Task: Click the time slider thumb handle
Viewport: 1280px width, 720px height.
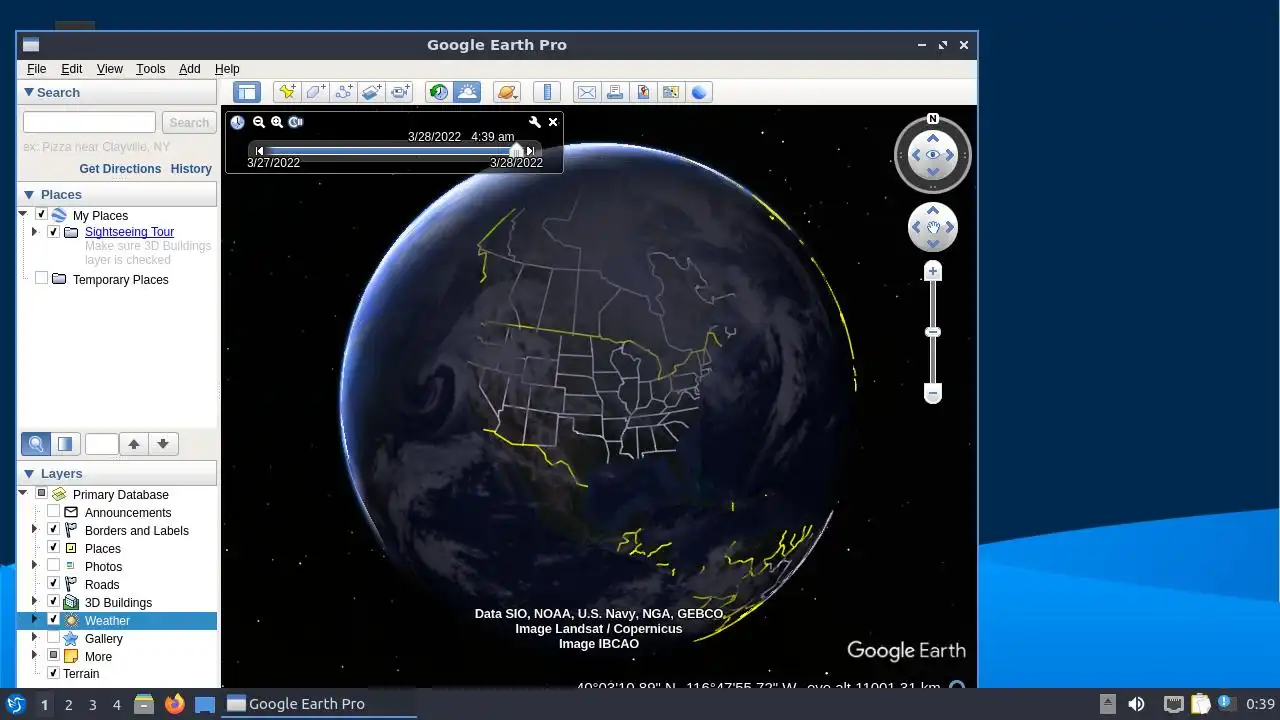Action: (516, 150)
